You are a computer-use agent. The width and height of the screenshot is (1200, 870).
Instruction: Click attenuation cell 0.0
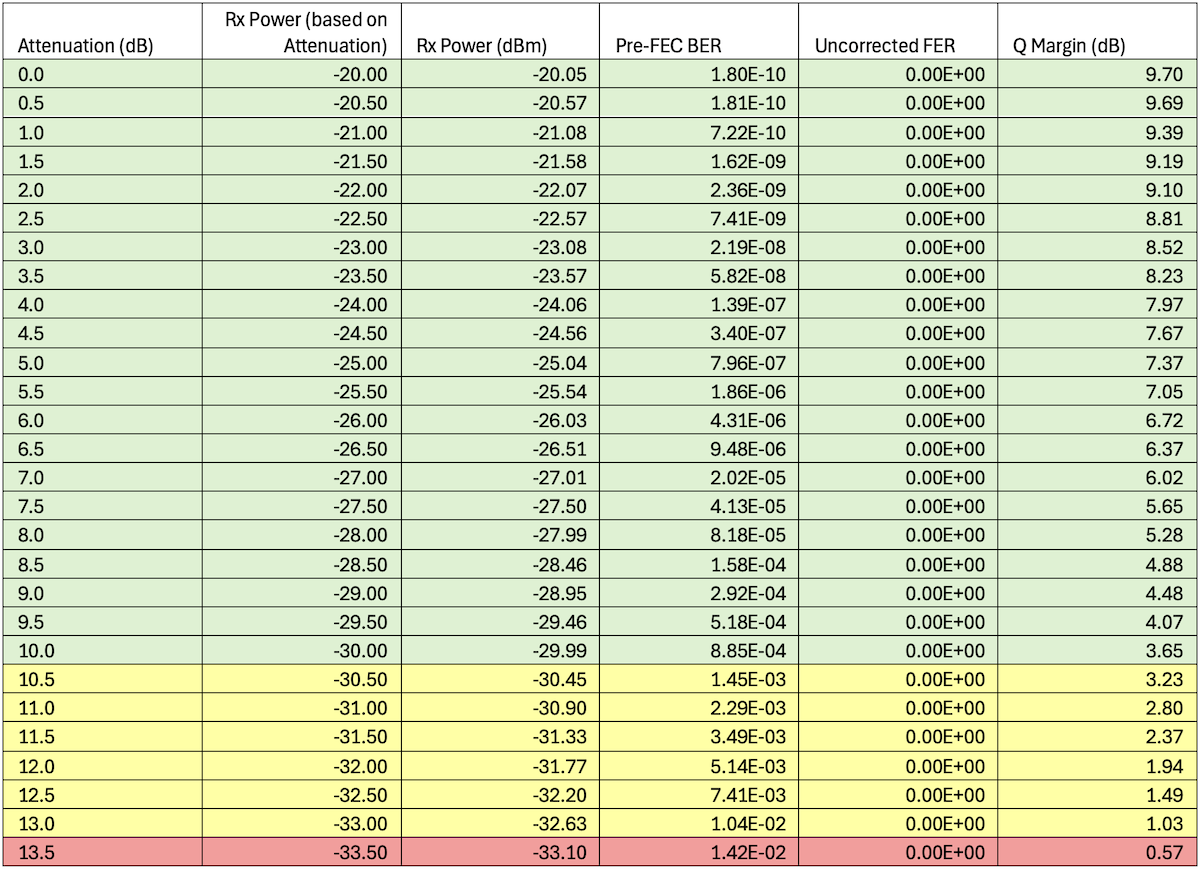click(x=102, y=75)
